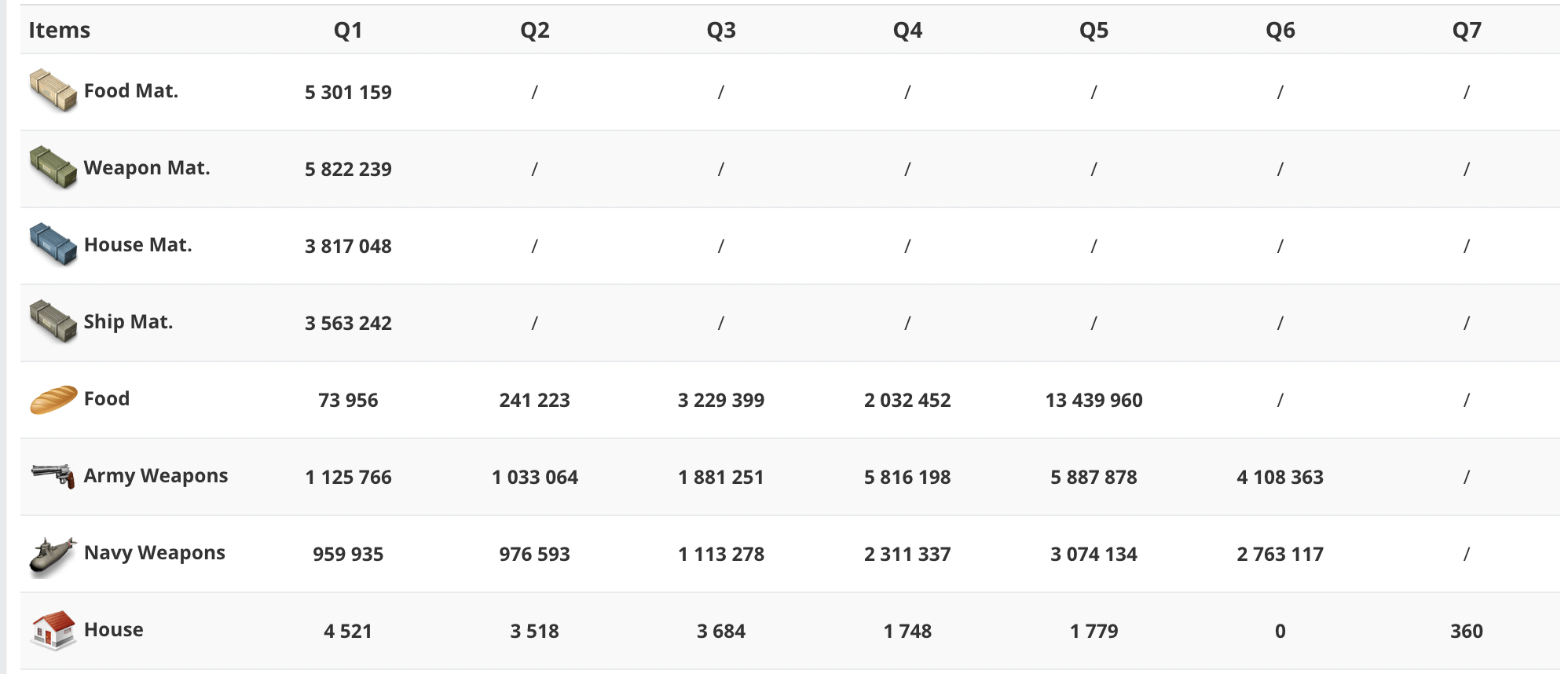
Task: Click the Army Weapons row label
Action: tap(156, 476)
